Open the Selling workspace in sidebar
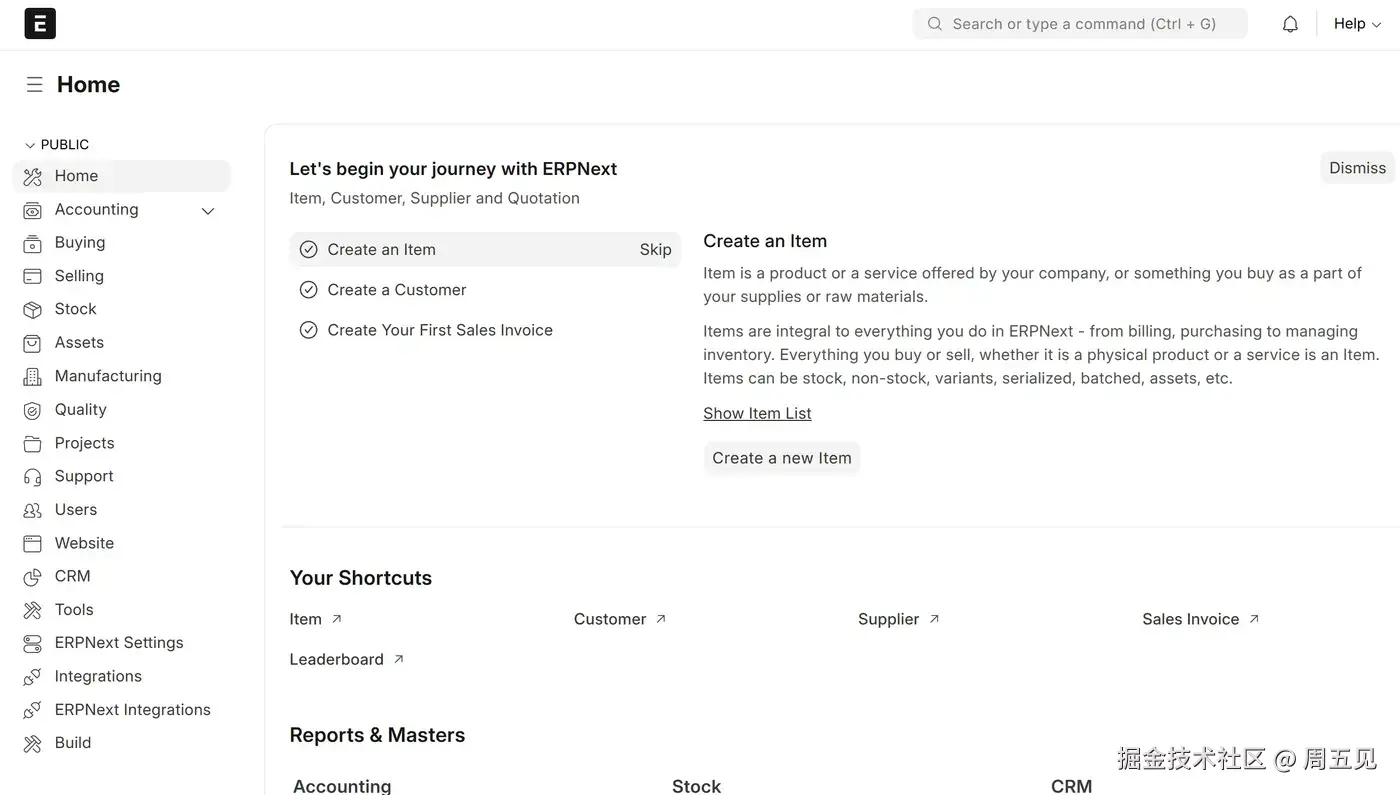The image size is (1400, 795). pyautogui.click(x=79, y=276)
